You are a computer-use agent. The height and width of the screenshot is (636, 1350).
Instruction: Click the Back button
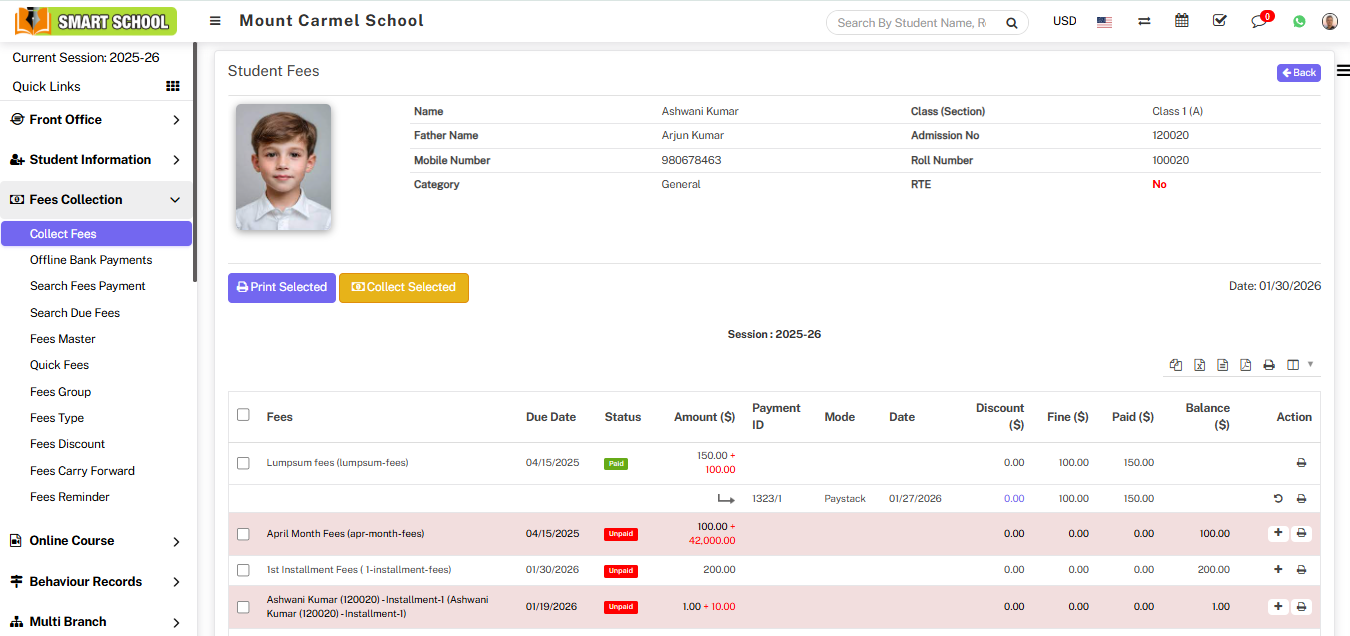[1298, 73]
